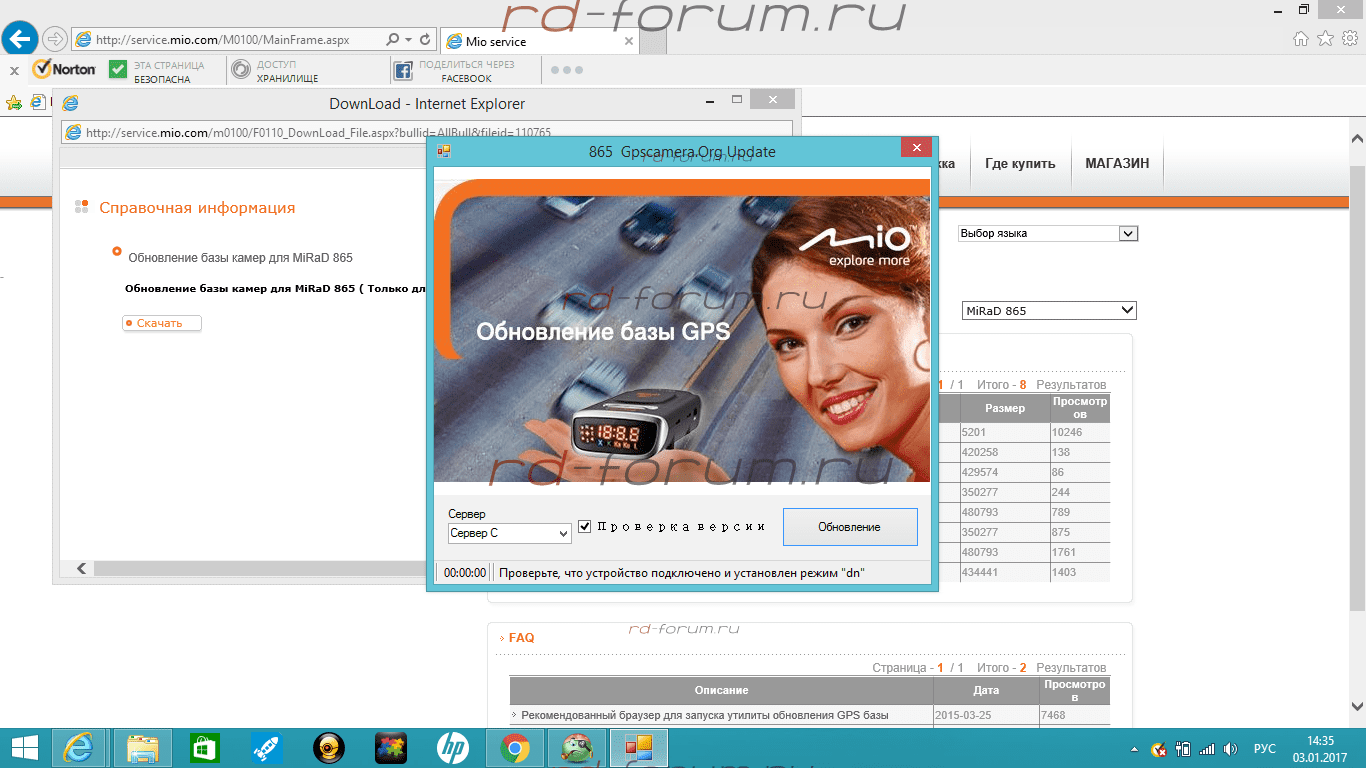Open browser settings gear icon
Screen dimensions: 1366x768
pyautogui.click(x=1349, y=39)
